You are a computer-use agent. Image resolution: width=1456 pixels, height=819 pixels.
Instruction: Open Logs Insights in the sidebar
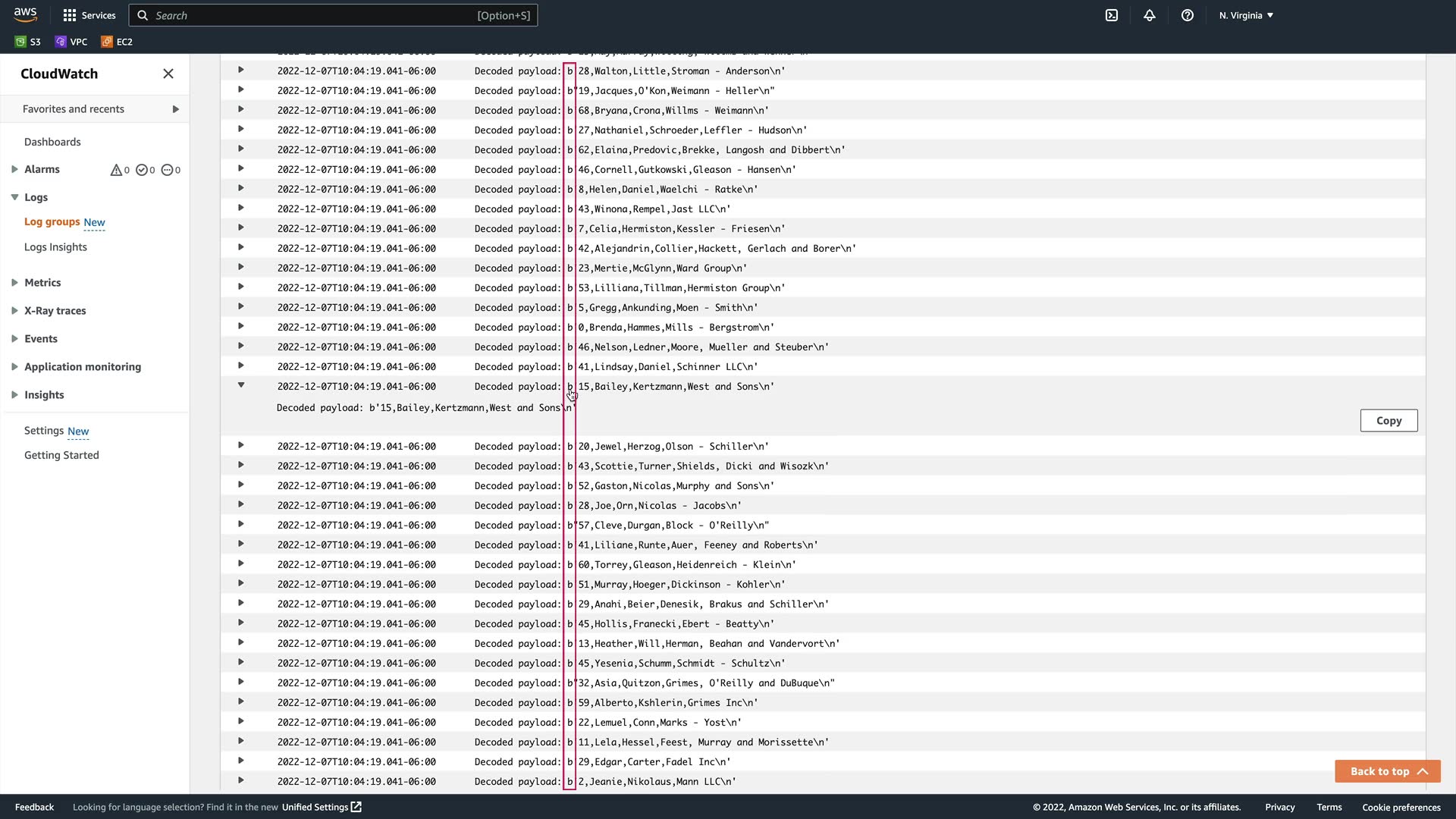pyautogui.click(x=55, y=247)
